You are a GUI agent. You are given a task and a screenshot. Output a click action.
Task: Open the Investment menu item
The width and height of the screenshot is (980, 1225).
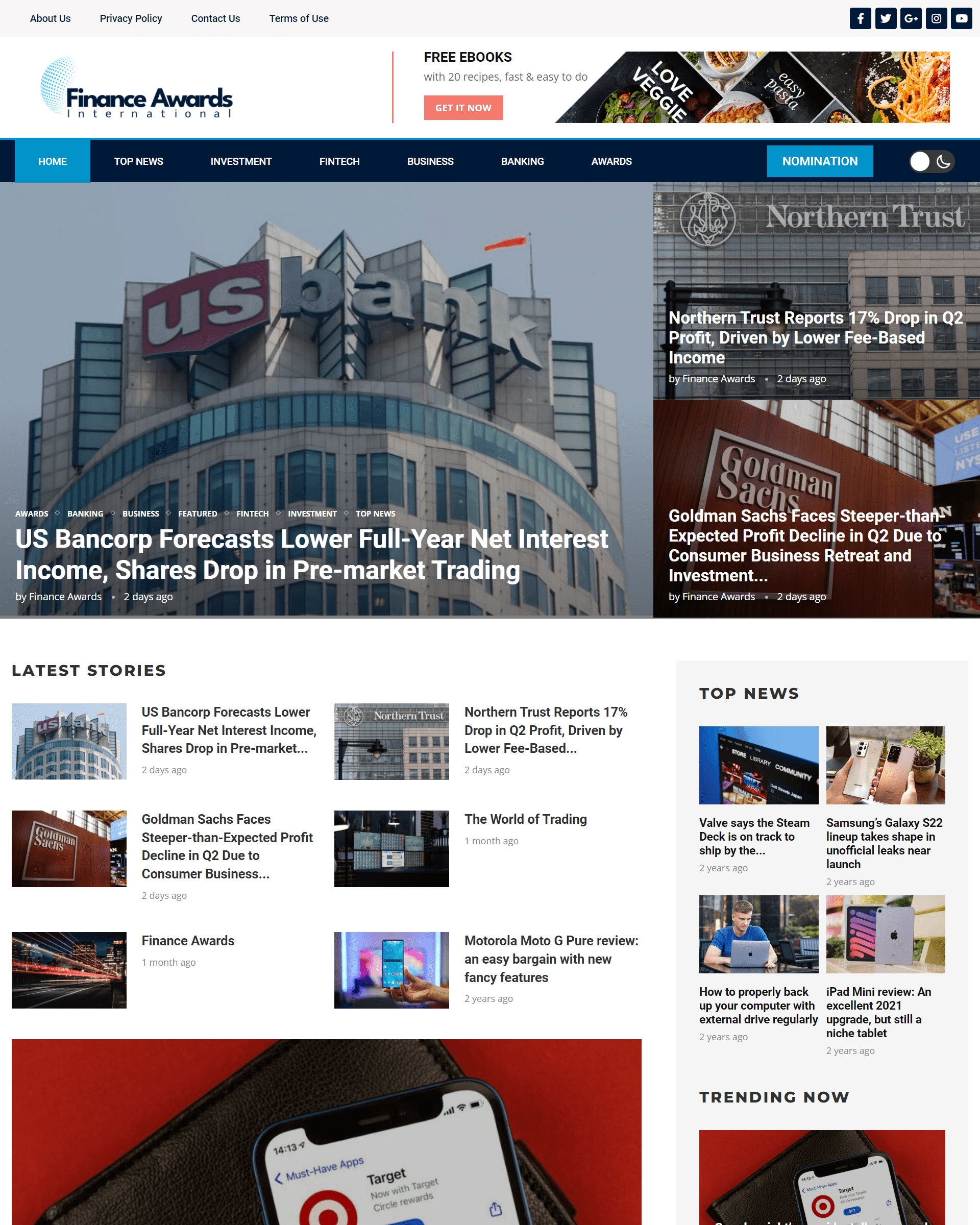coord(241,161)
